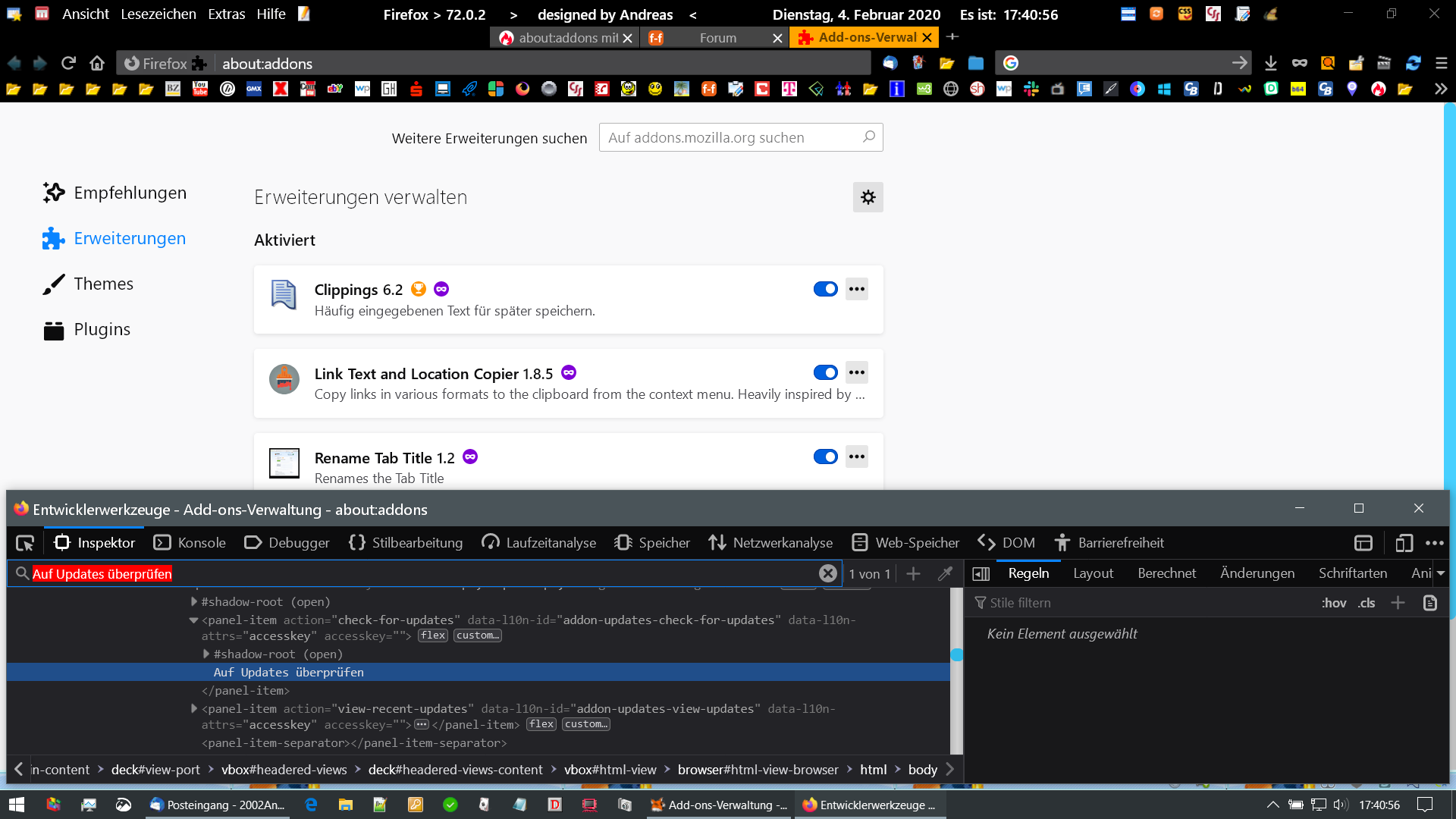Click the add node plus icon in inspector

click(913, 574)
